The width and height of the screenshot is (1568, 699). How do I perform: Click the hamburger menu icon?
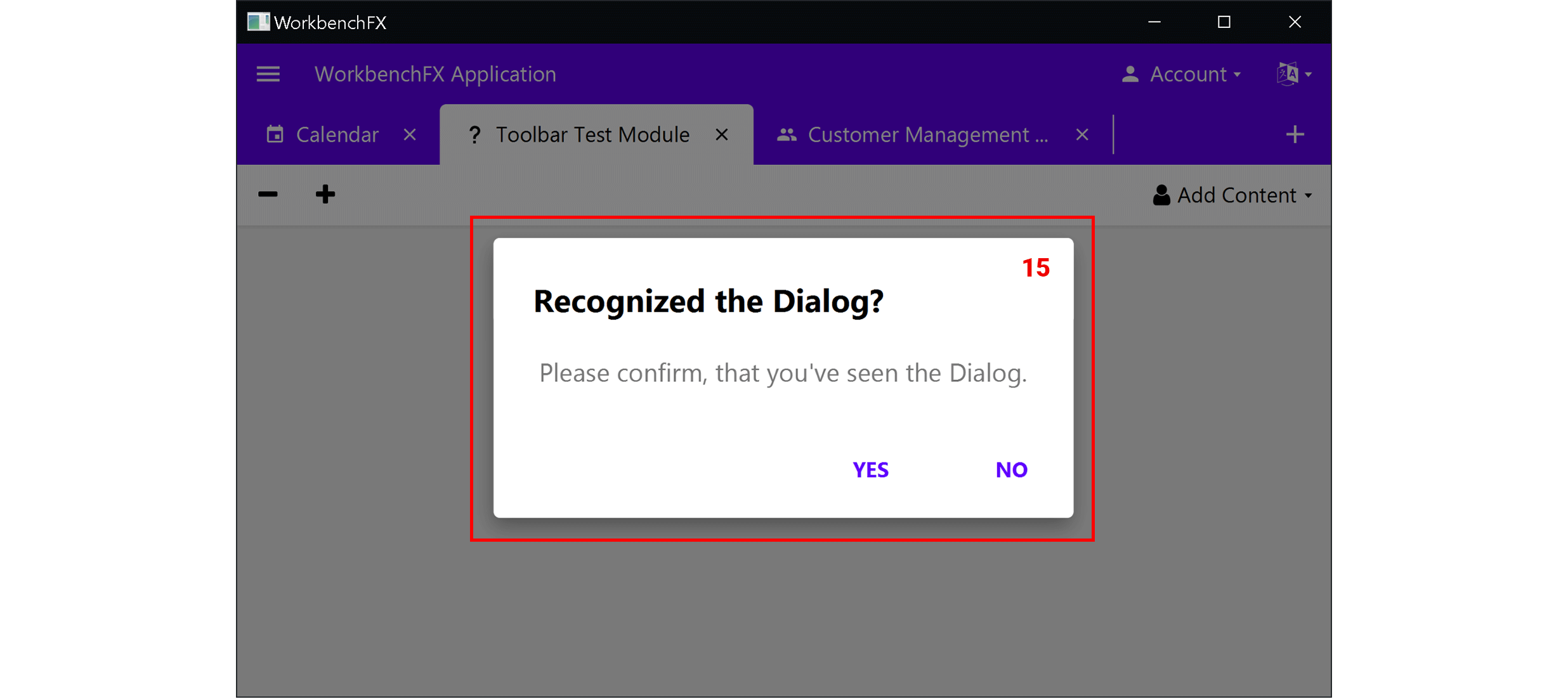(x=268, y=75)
